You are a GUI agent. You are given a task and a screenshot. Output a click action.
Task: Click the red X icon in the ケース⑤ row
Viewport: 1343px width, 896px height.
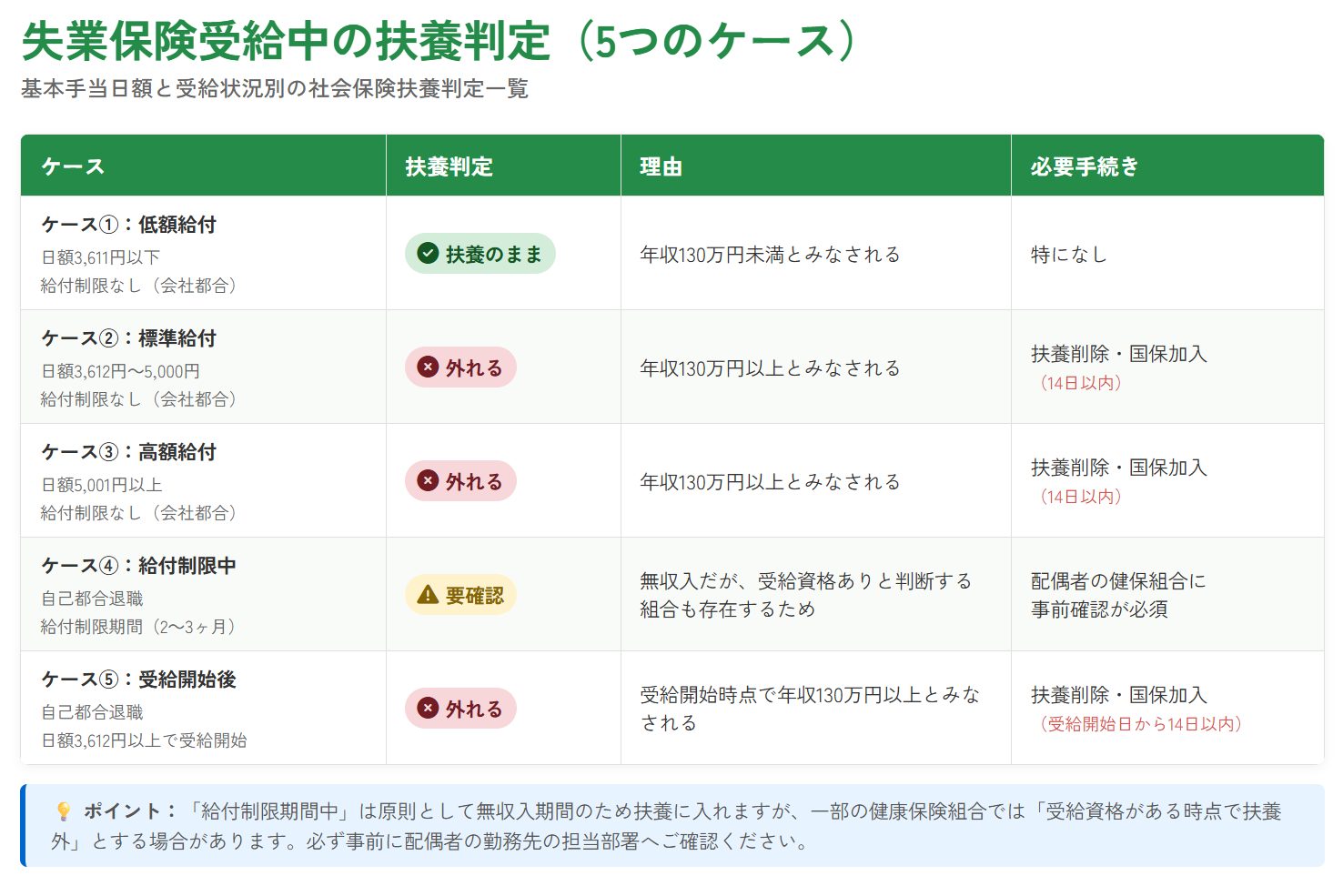pos(428,709)
